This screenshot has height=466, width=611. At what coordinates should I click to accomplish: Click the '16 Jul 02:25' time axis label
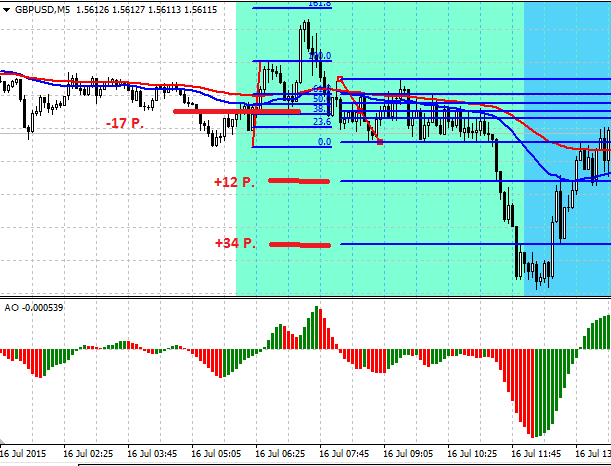[x=88, y=454]
